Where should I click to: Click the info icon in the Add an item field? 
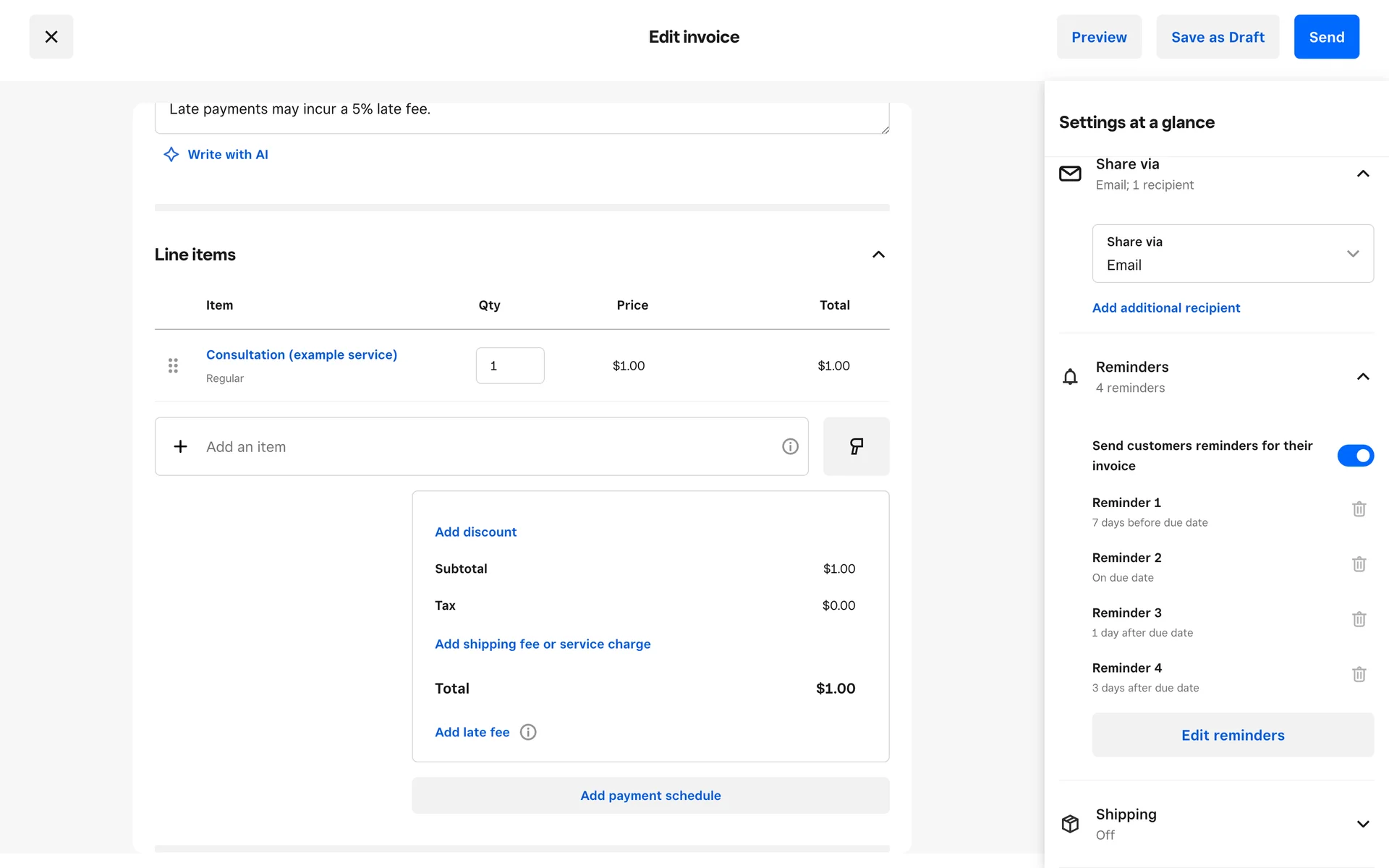790,446
